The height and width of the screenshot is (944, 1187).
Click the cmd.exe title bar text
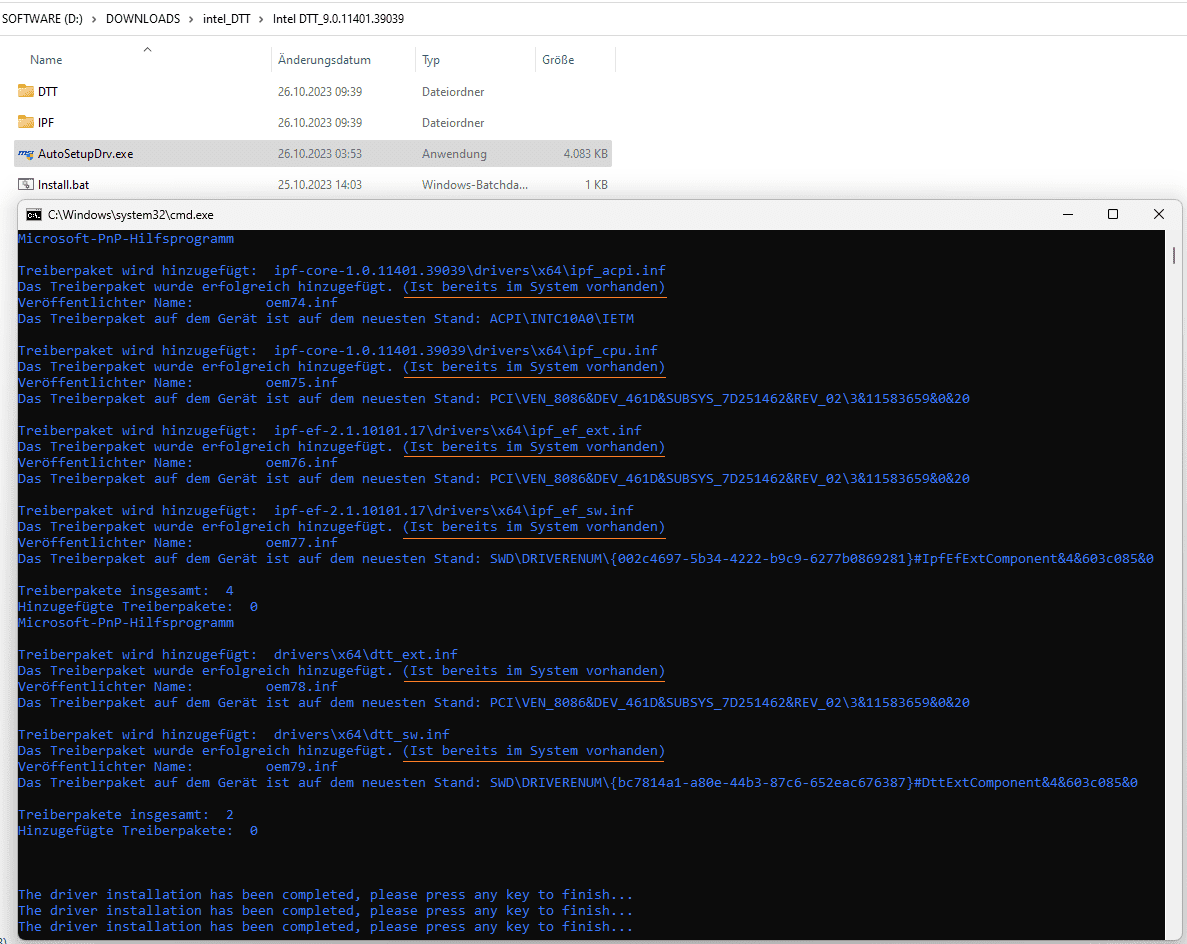point(130,215)
